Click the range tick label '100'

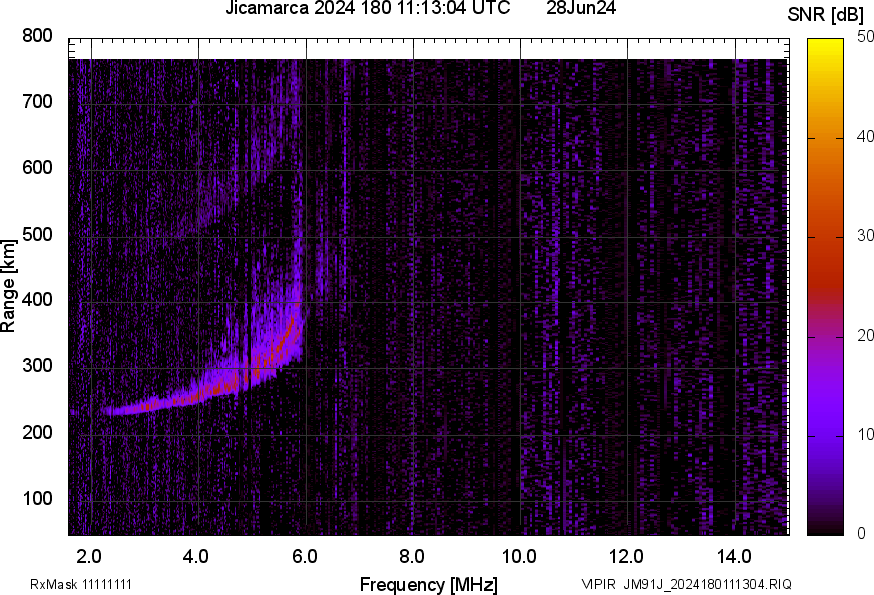point(37,498)
